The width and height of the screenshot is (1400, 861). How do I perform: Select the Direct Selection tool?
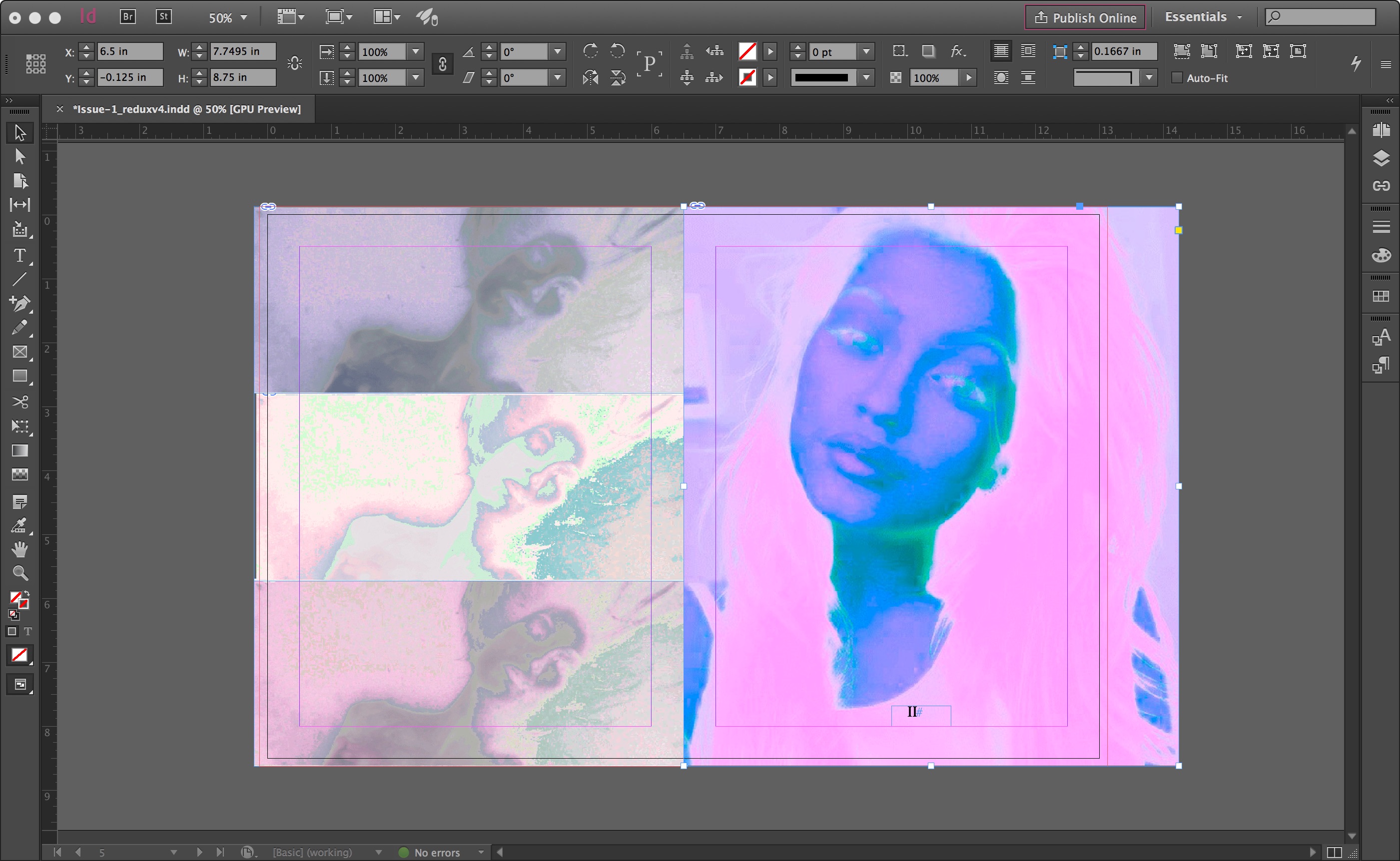19,156
